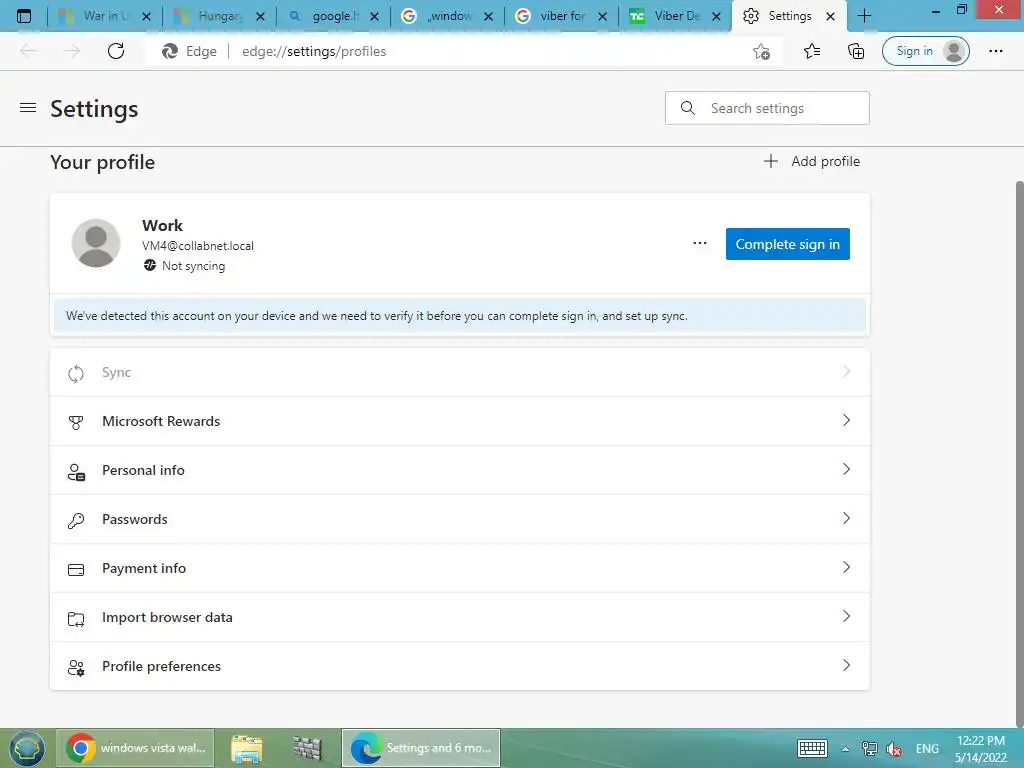Click the VM4@collabnet.local email text

[x=198, y=246]
